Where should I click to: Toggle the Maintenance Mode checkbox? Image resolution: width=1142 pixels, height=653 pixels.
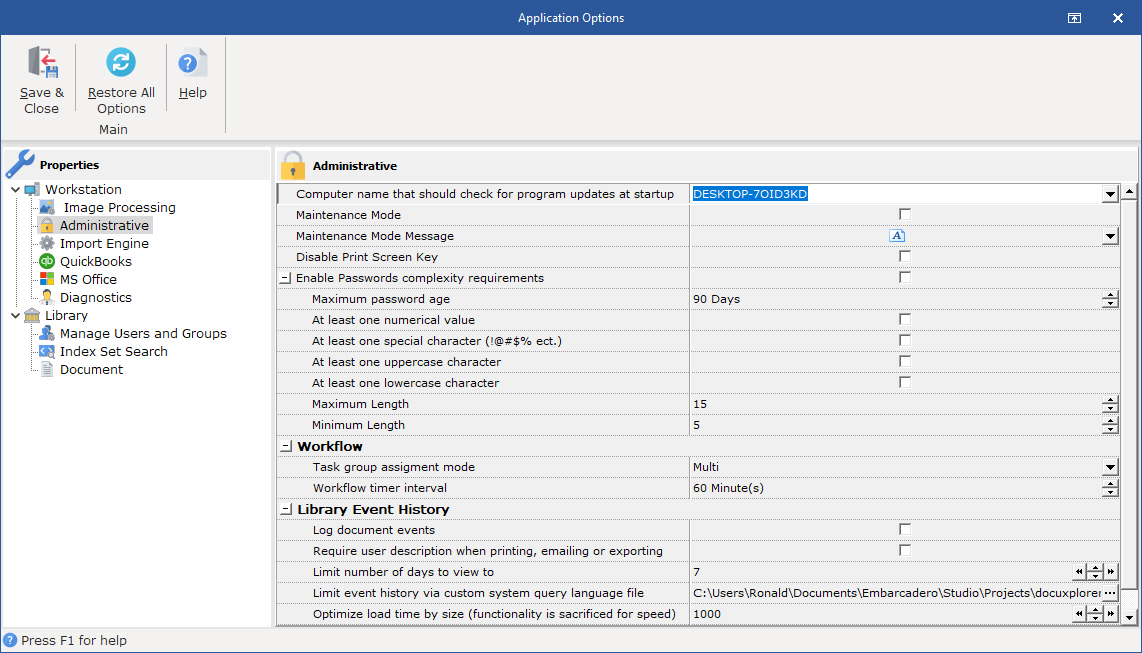tap(905, 214)
